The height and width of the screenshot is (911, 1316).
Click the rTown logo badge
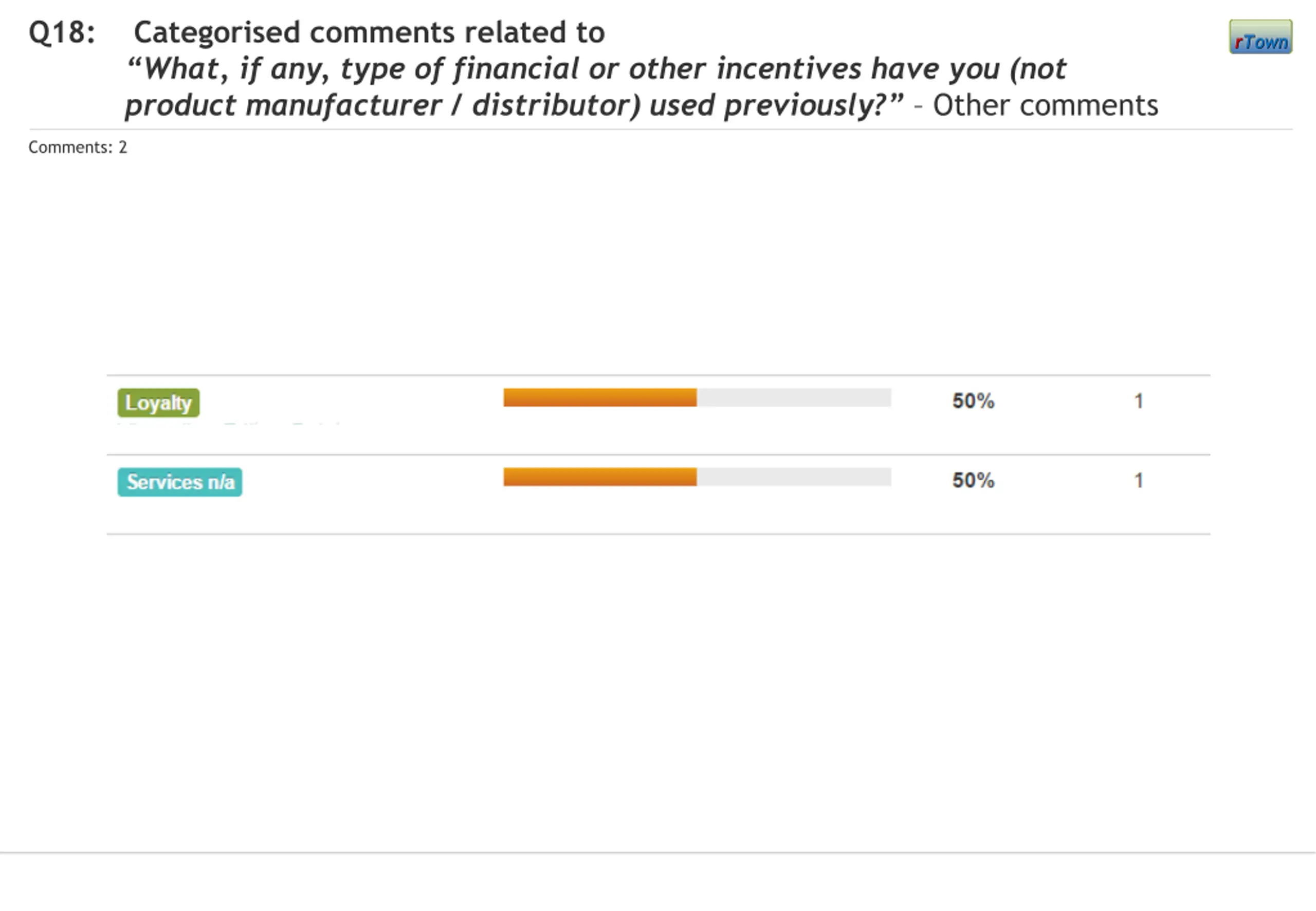click(1260, 37)
